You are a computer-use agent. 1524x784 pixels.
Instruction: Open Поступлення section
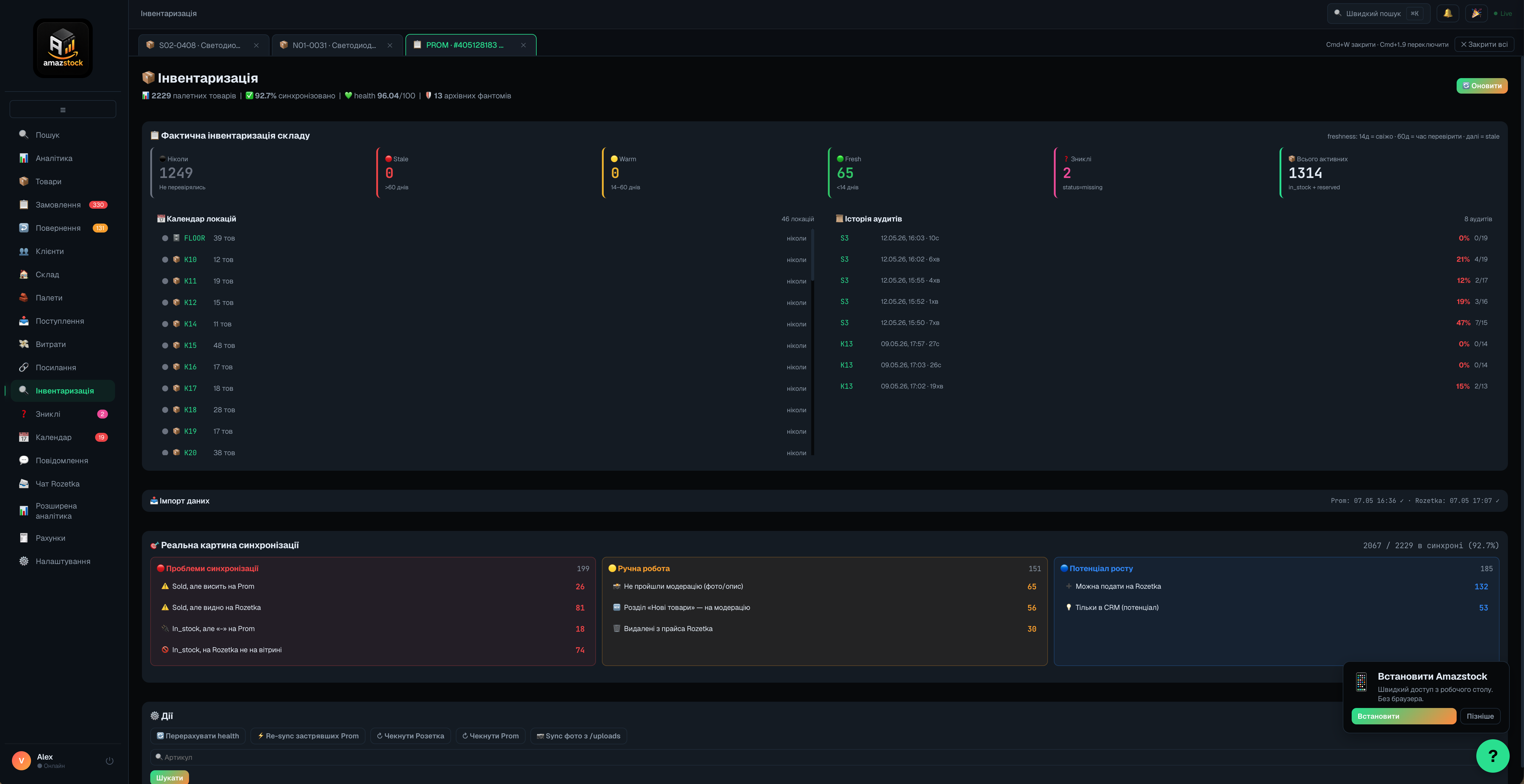[63, 321]
